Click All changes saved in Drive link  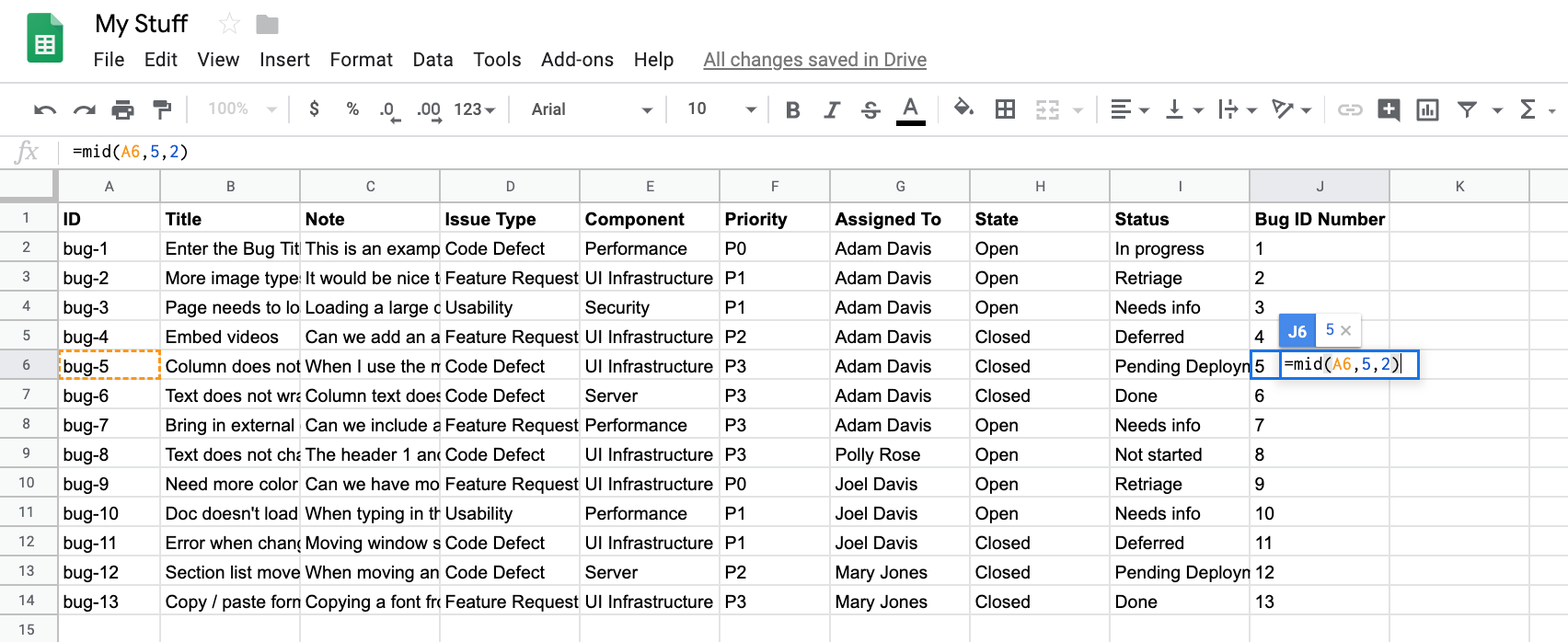[x=815, y=60]
